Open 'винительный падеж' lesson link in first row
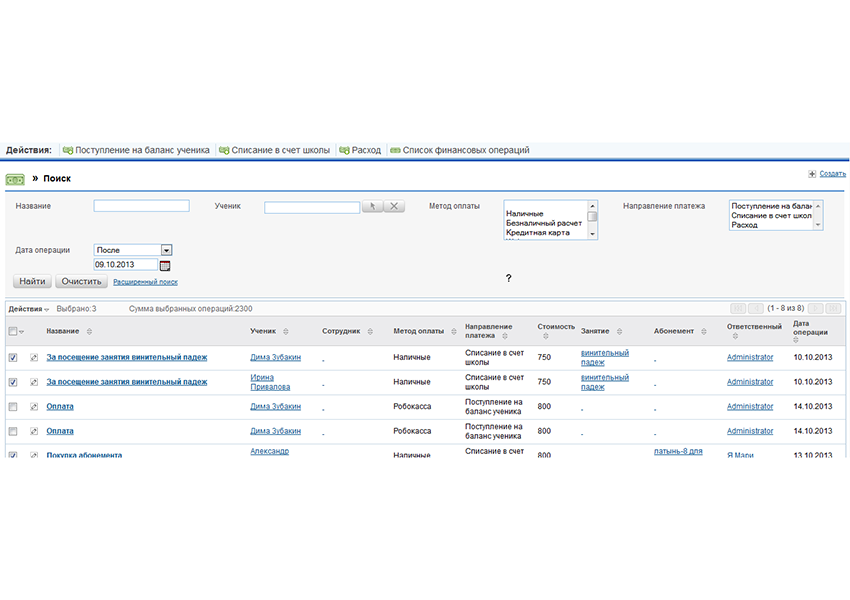 pos(604,357)
